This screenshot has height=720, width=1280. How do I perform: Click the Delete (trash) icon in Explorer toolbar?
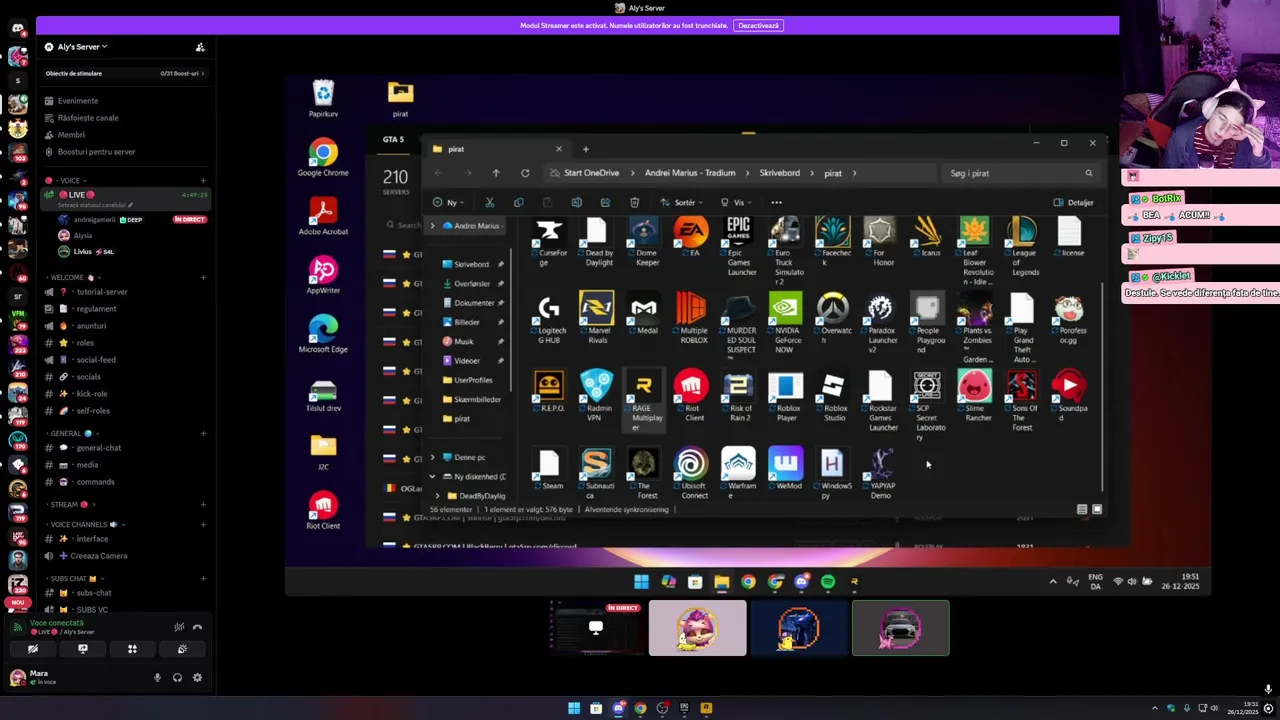634,202
